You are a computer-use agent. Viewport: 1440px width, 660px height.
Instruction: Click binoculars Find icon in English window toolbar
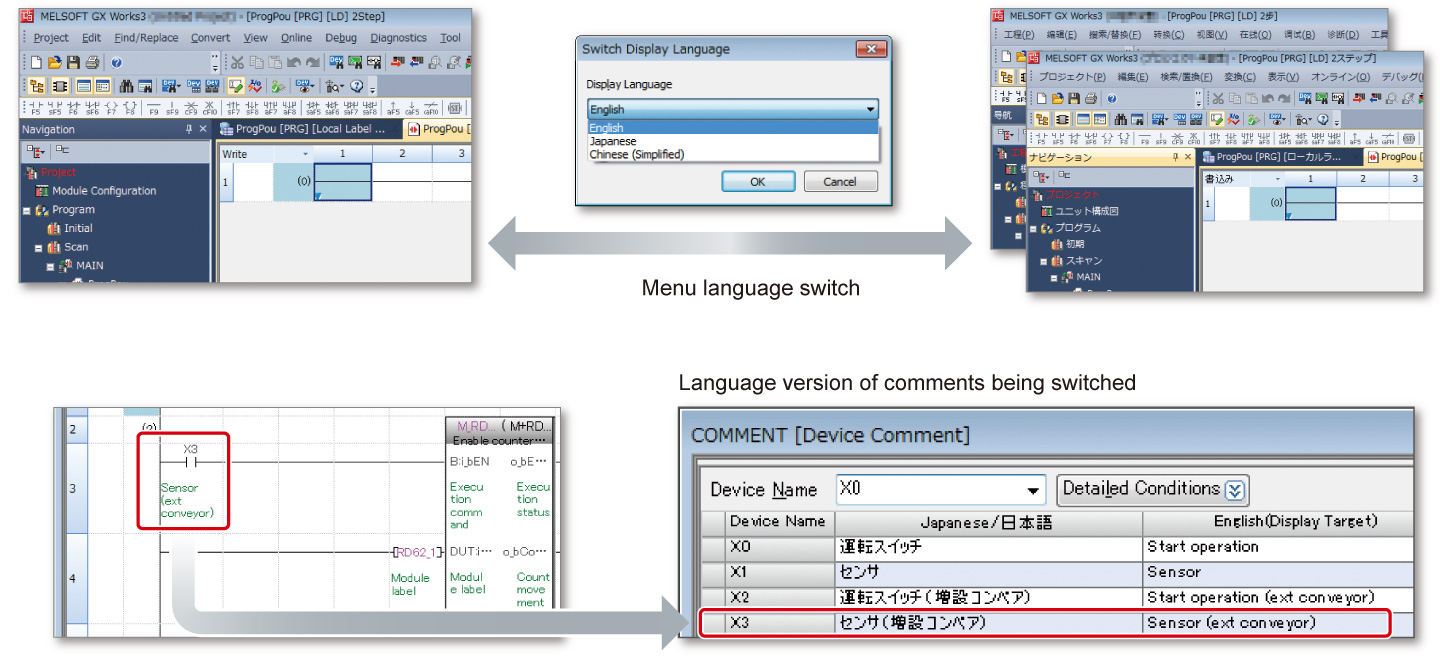click(x=127, y=86)
